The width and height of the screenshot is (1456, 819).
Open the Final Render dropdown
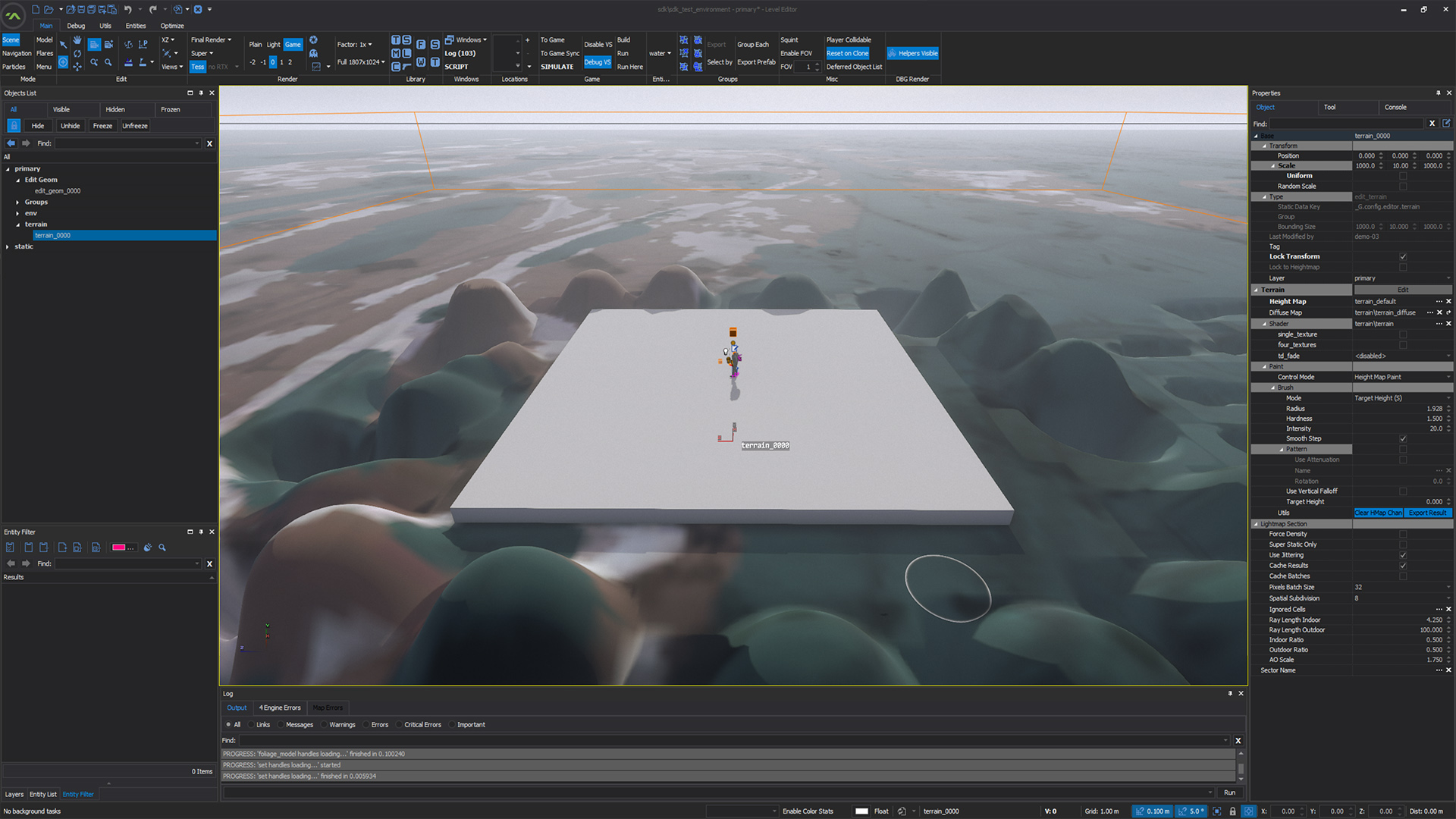point(211,40)
